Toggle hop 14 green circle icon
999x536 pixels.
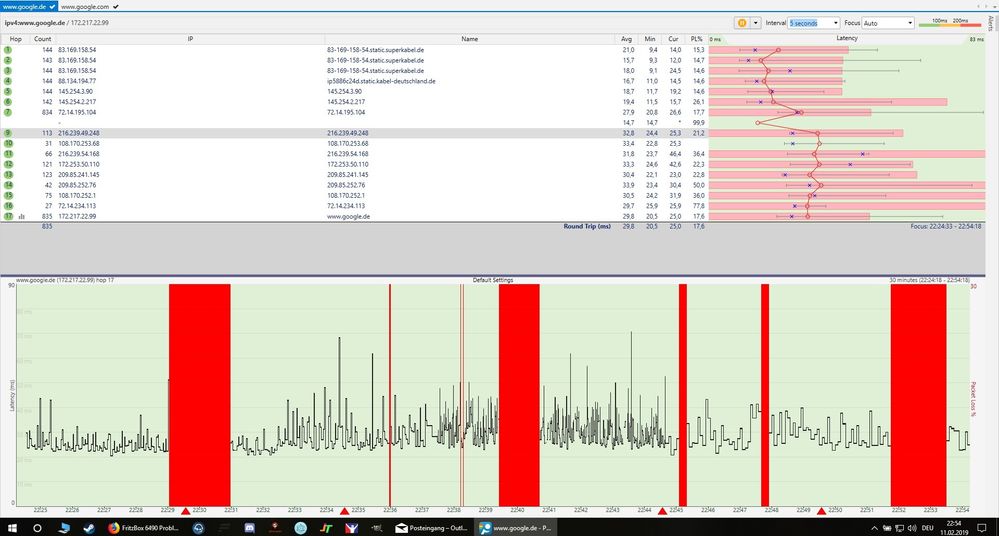8,185
